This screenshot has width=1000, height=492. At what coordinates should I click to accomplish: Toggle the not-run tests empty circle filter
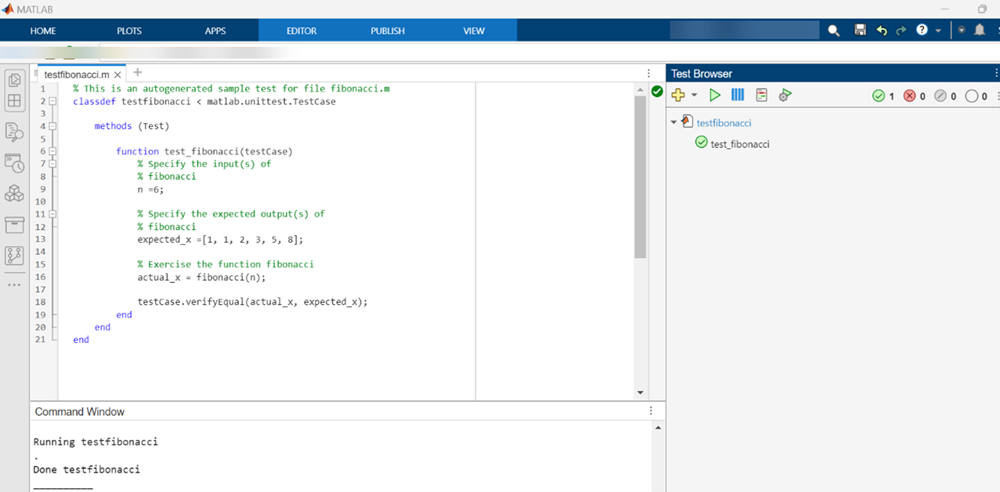(x=976, y=96)
